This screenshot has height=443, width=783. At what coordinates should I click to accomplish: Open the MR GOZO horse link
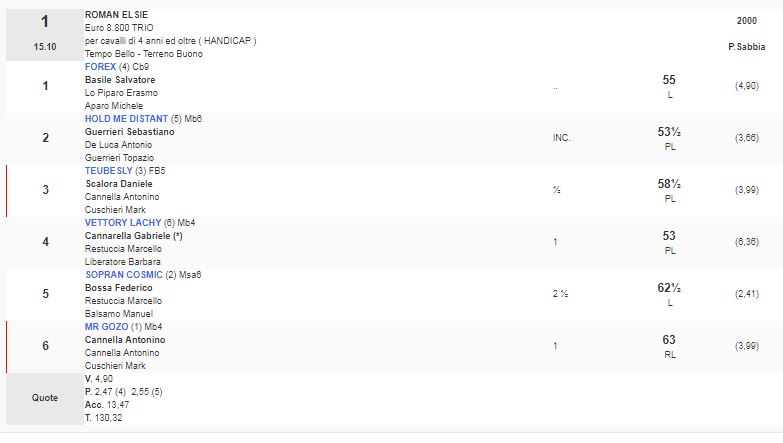106,326
